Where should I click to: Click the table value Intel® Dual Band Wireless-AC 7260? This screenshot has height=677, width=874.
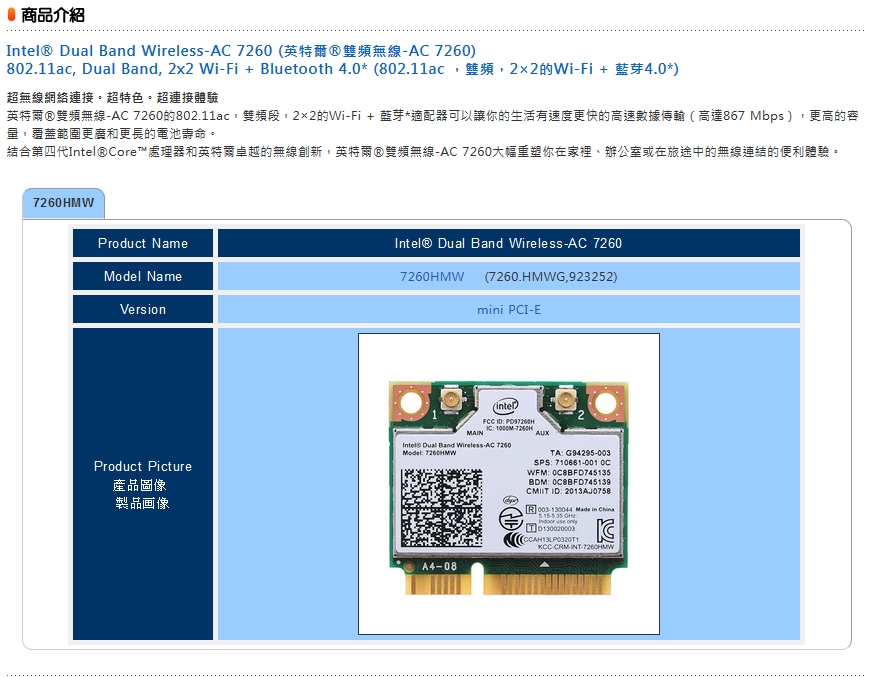point(508,243)
